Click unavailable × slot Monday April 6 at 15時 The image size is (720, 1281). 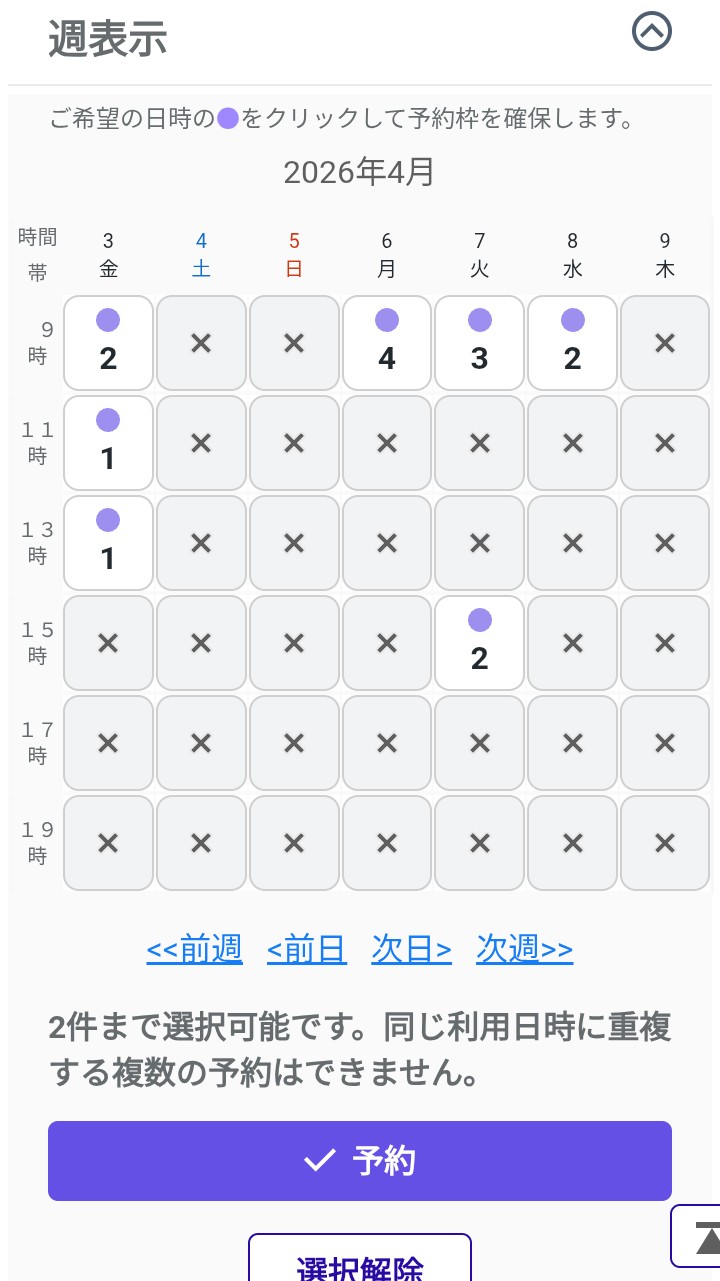point(387,642)
